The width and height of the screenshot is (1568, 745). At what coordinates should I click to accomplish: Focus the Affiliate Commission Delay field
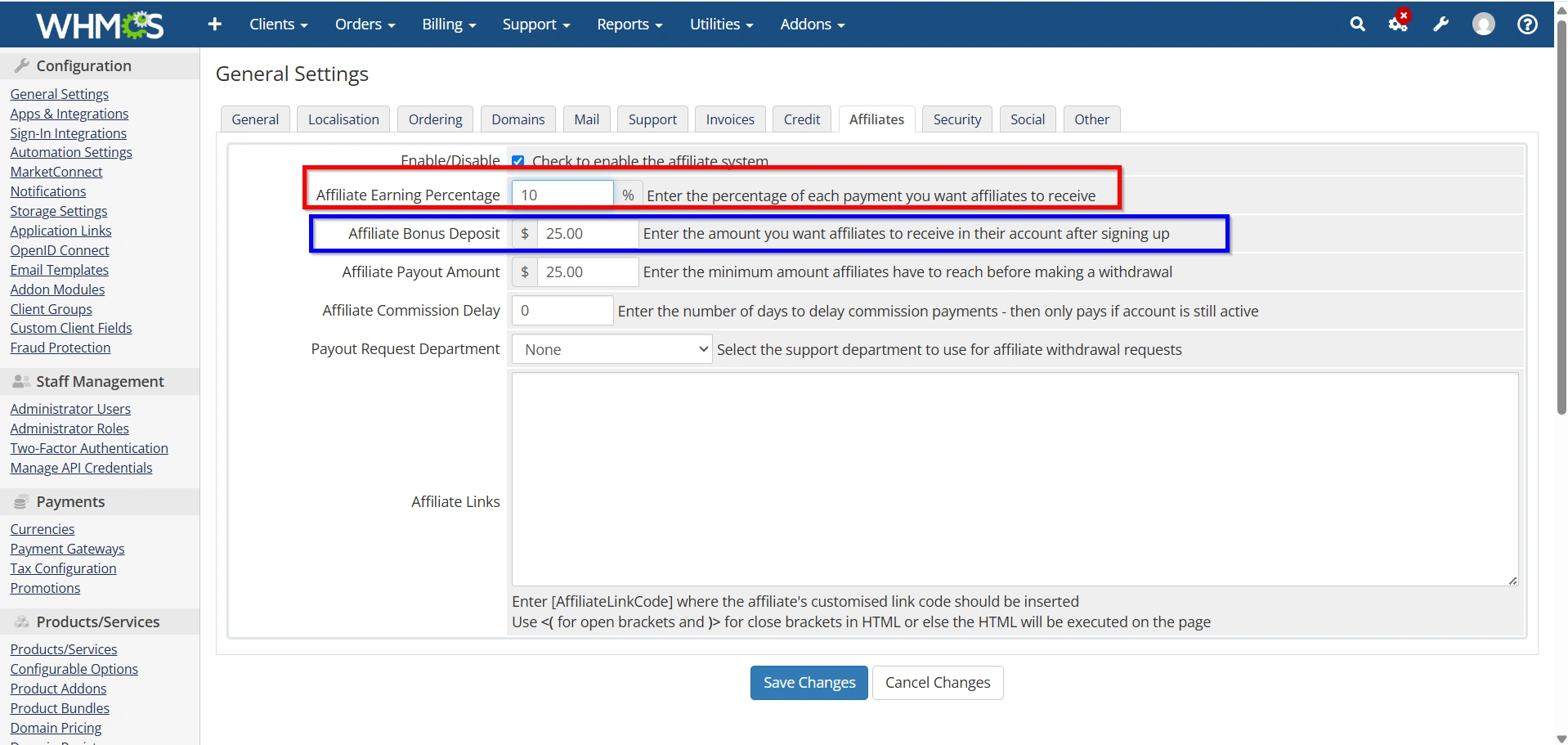562,311
